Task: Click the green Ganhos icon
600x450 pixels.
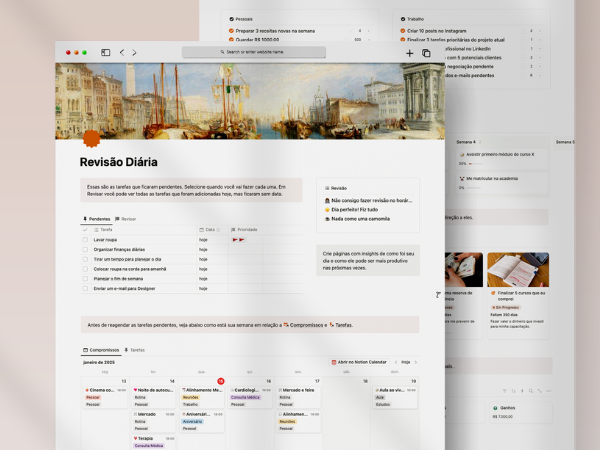Action: [x=495, y=408]
